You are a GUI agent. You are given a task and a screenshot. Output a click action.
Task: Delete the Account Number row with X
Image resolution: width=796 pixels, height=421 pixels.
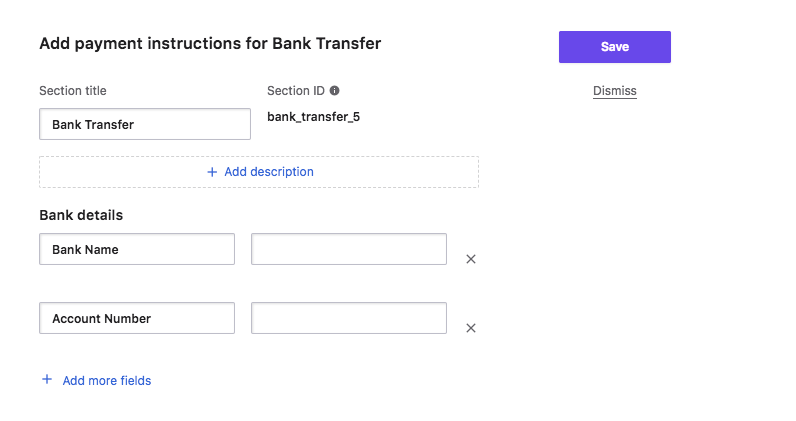pos(471,328)
